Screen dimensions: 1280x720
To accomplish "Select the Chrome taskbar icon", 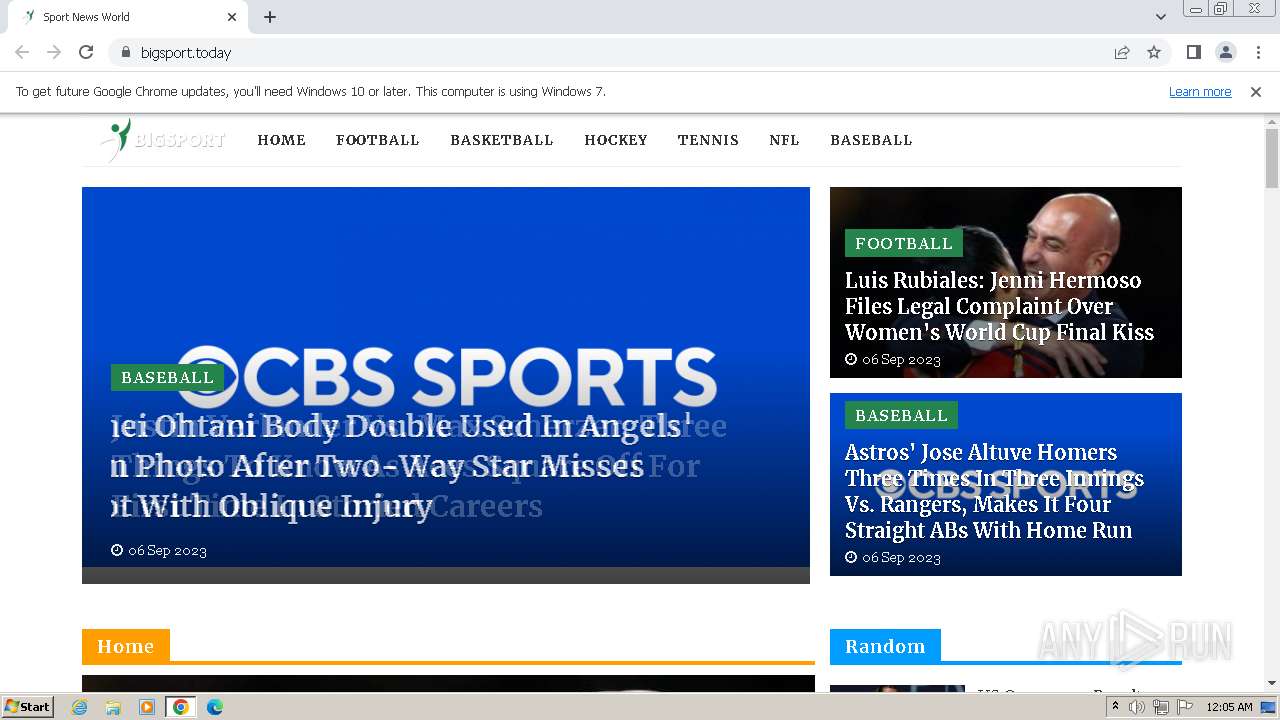I will [181, 707].
